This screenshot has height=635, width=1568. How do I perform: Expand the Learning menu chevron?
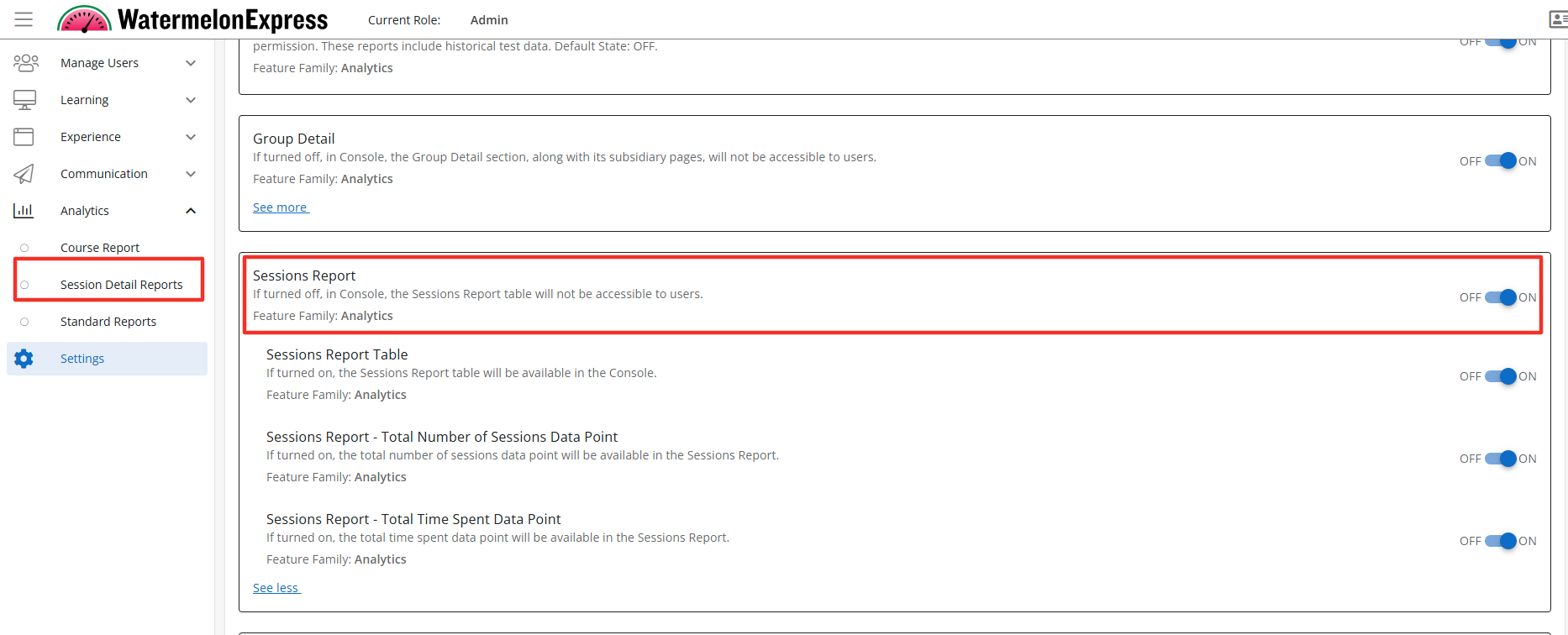(191, 100)
